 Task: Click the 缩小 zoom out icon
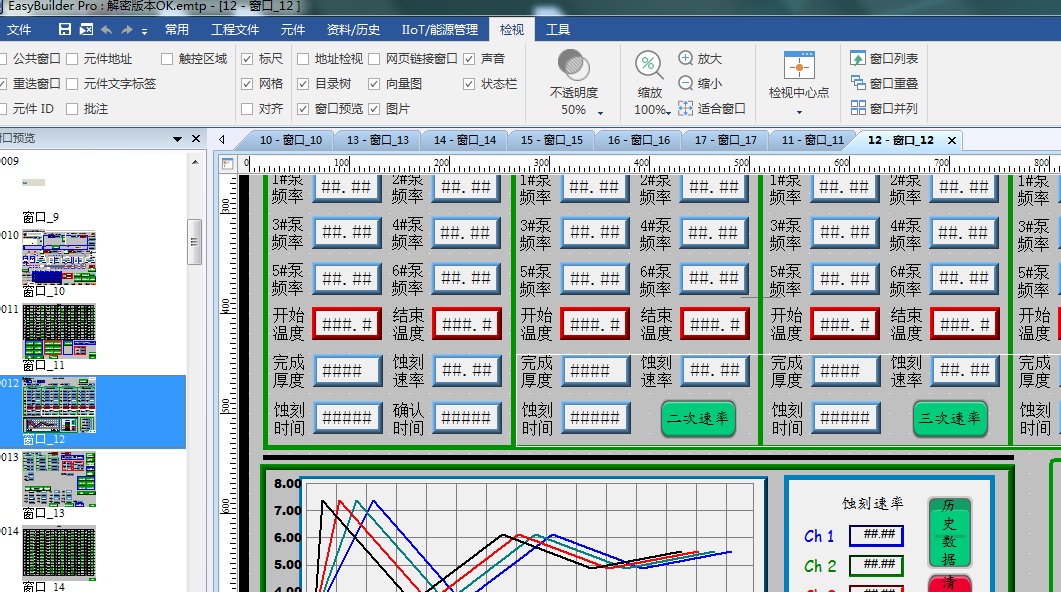(686, 84)
